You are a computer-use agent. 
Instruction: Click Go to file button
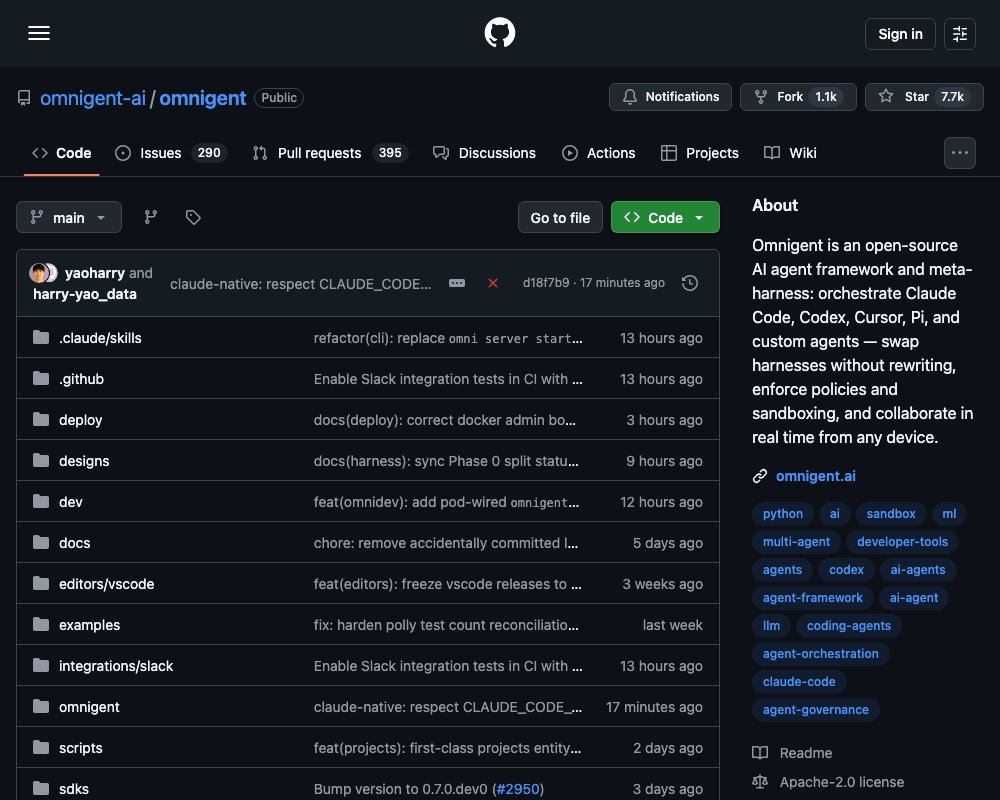click(560, 218)
